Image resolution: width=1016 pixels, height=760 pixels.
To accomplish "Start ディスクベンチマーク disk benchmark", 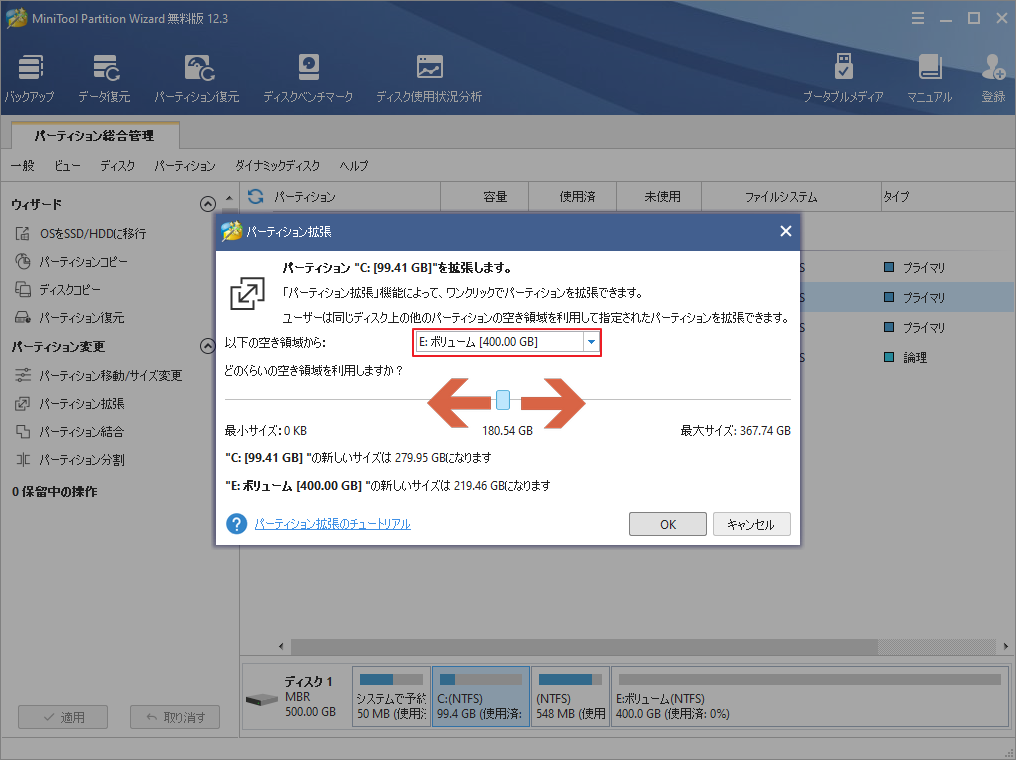I will point(308,79).
